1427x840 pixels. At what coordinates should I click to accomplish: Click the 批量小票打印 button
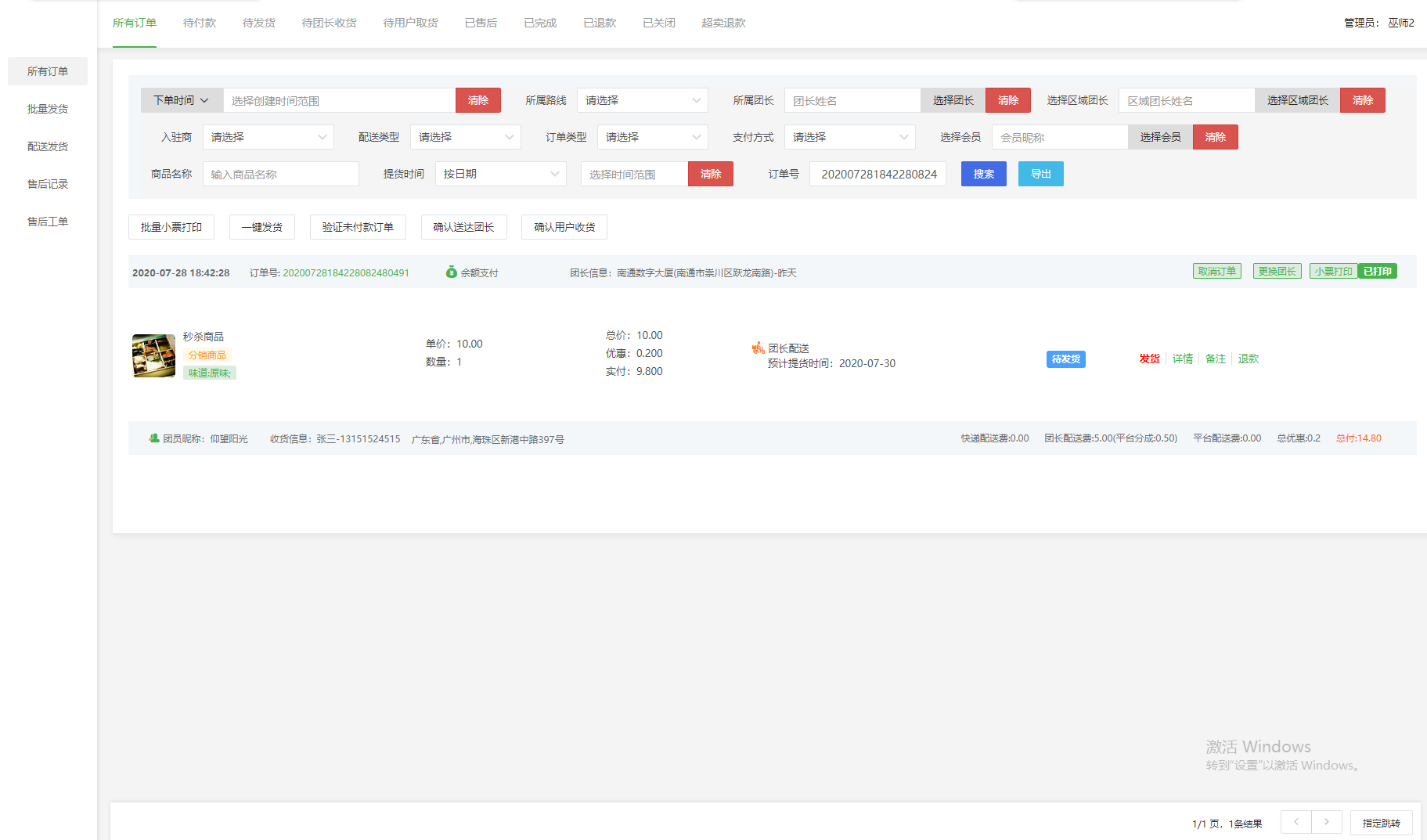[171, 227]
